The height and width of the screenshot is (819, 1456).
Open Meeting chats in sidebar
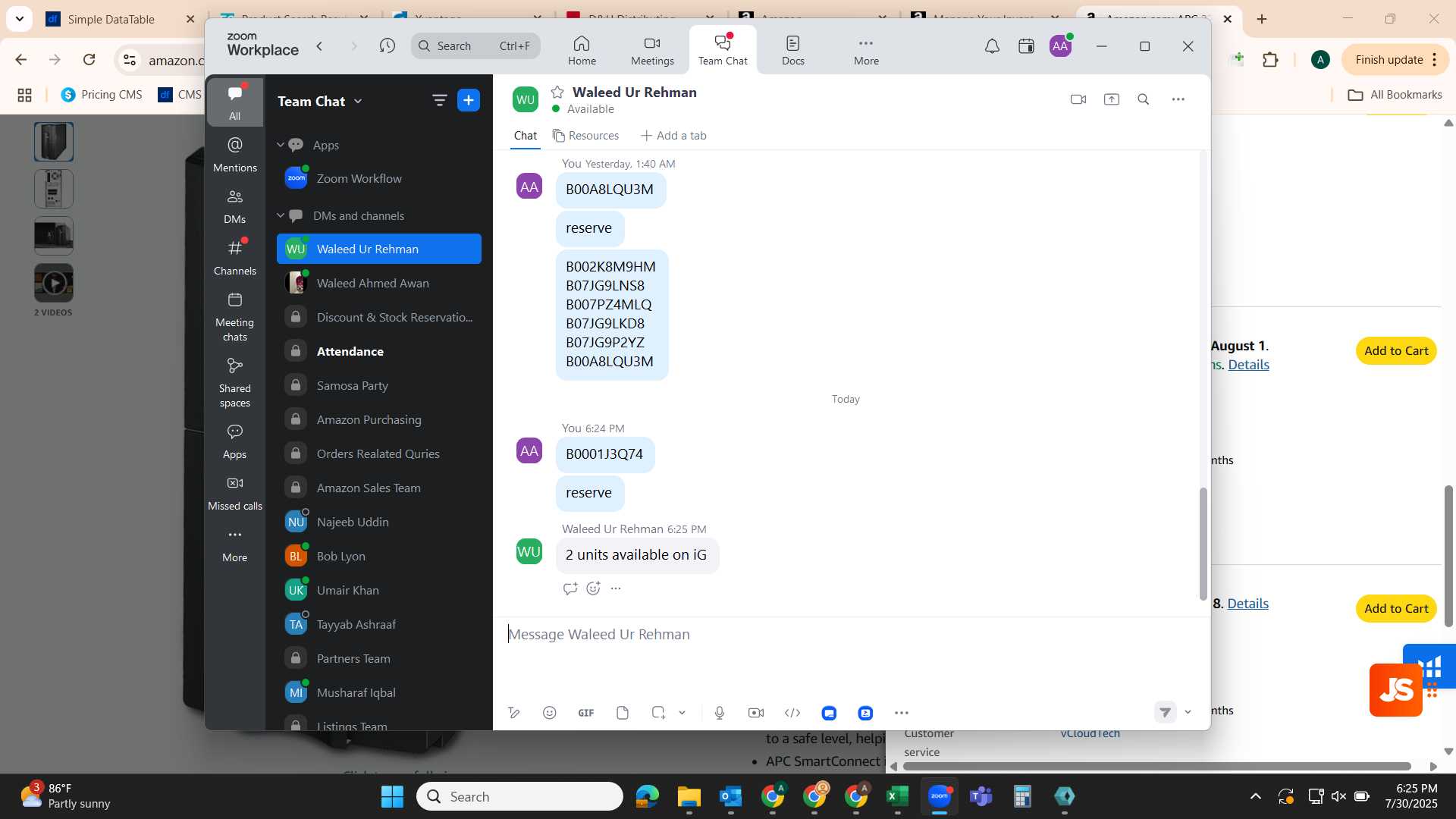point(235,317)
